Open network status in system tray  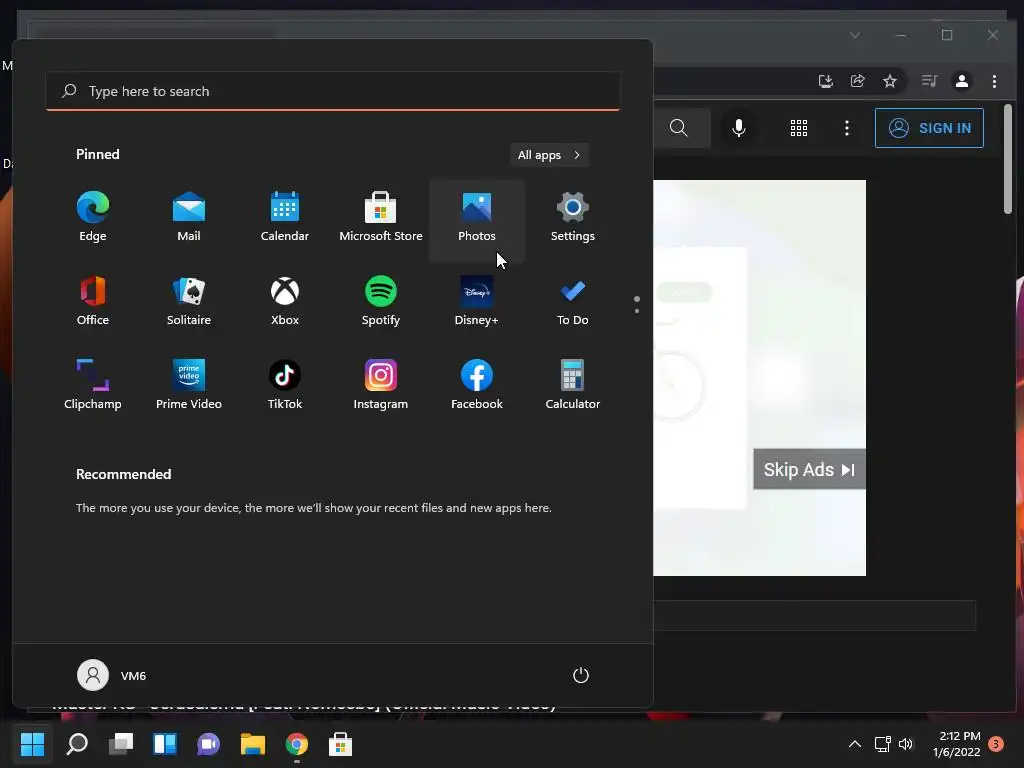coord(883,744)
